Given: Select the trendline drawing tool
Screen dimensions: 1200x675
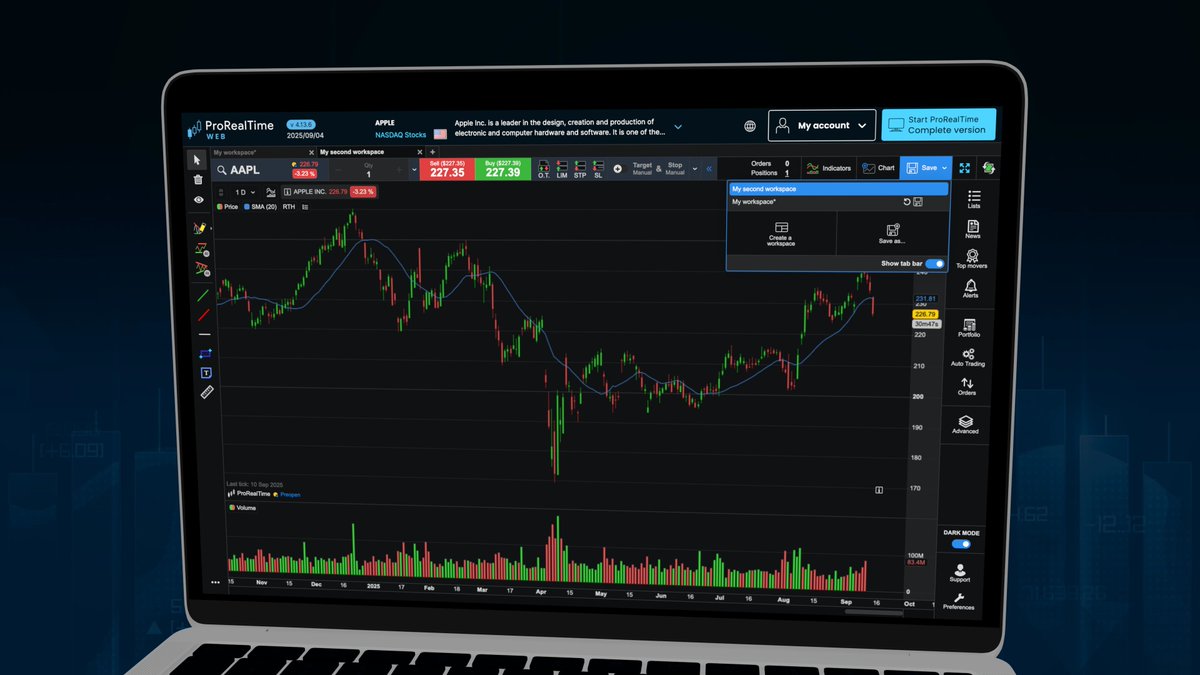Looking at the screenshot, I should pyautogui.click(x=202, y=297).
